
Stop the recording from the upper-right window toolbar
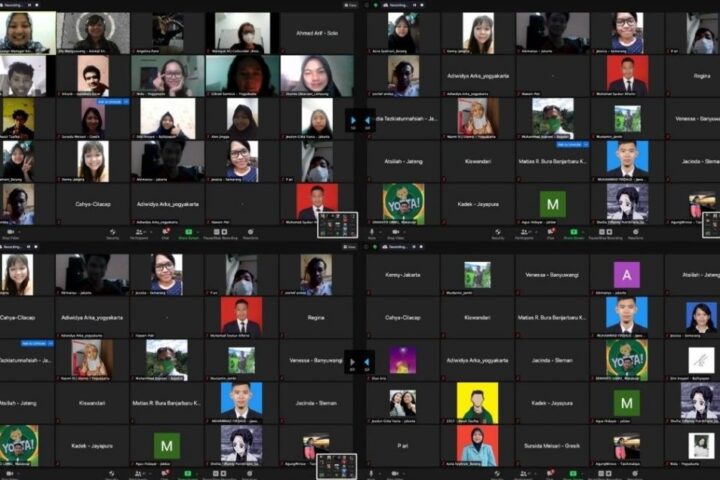tap(609, 232)
